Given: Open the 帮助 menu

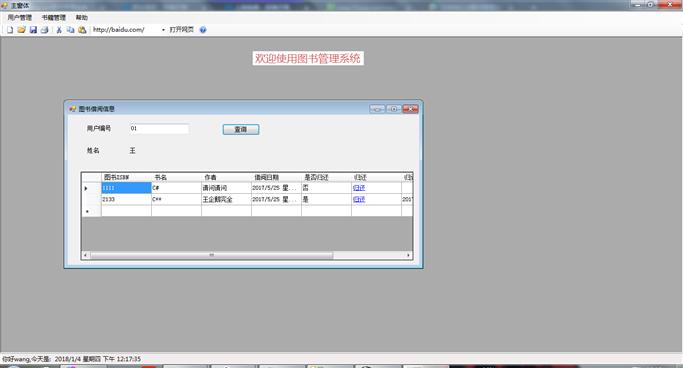Looking at the screenshot, I should click(81, 17).
